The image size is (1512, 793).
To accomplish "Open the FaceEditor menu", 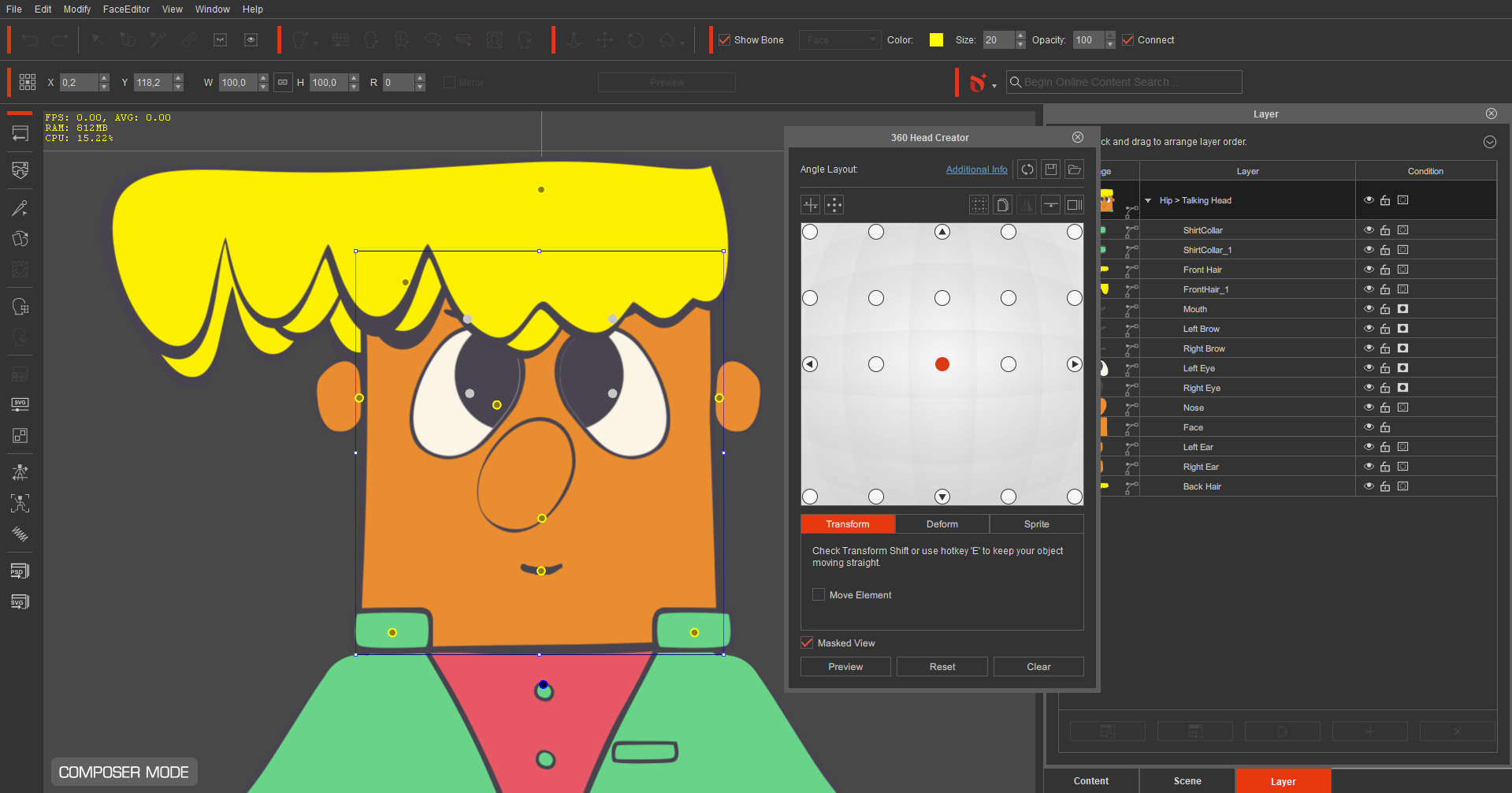I will click(126, 9).
